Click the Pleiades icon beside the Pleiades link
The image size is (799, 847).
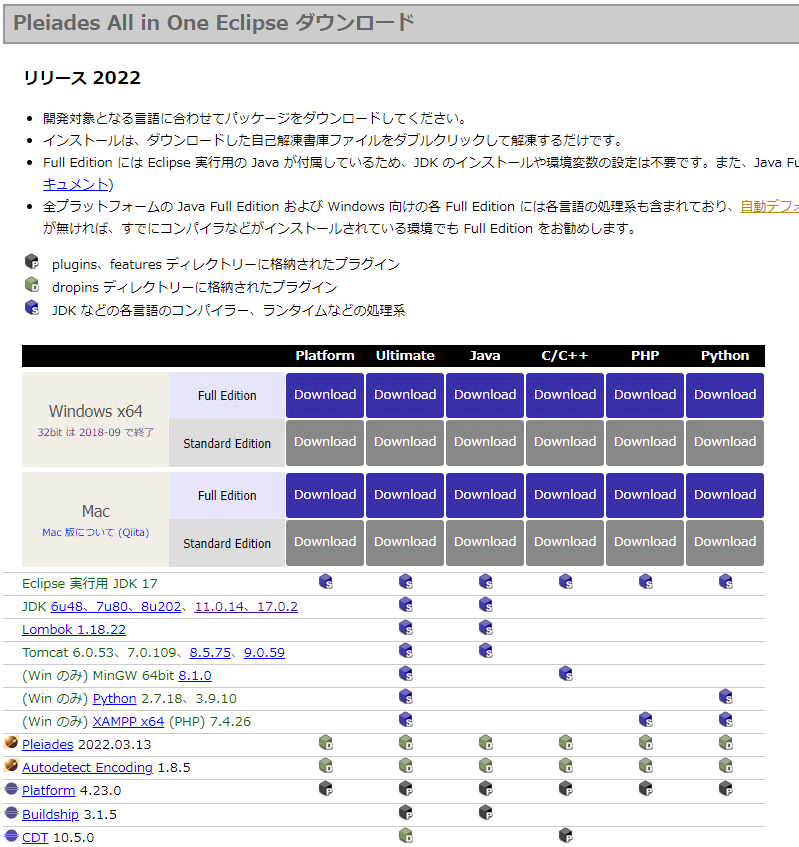[x=11, y=743]
